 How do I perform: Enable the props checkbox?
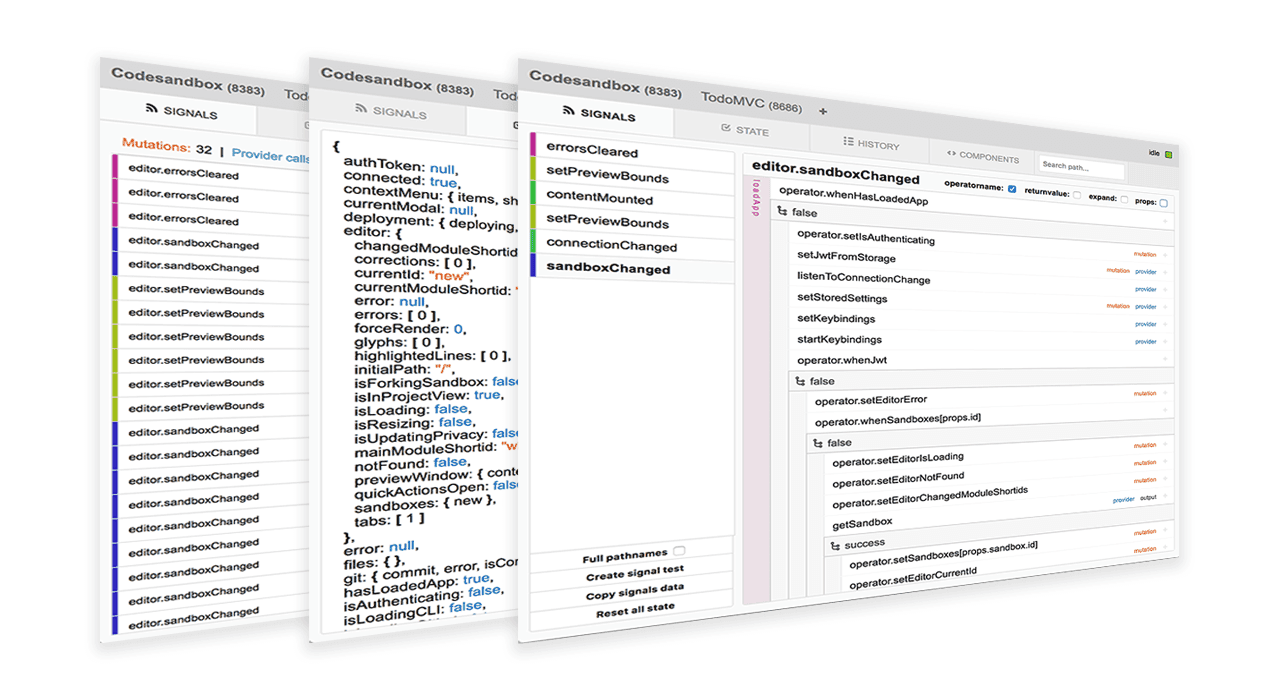(x=1164, y=201)
